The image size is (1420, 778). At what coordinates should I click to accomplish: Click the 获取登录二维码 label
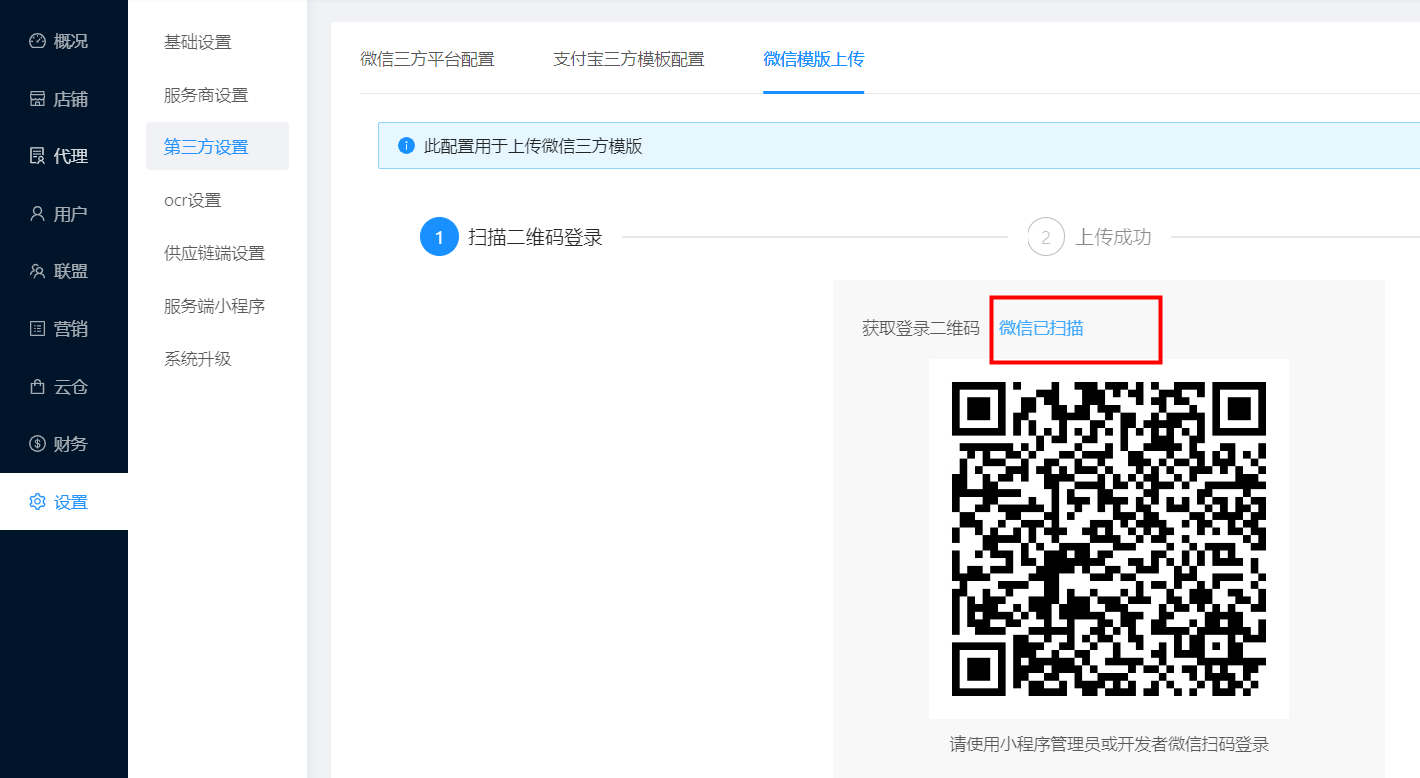[x=921, y=327]
